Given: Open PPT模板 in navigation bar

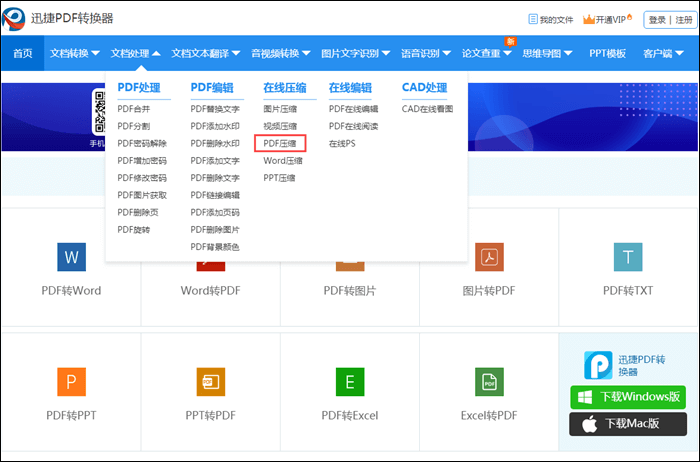Looking at the screenshot, I should point(607,54).
